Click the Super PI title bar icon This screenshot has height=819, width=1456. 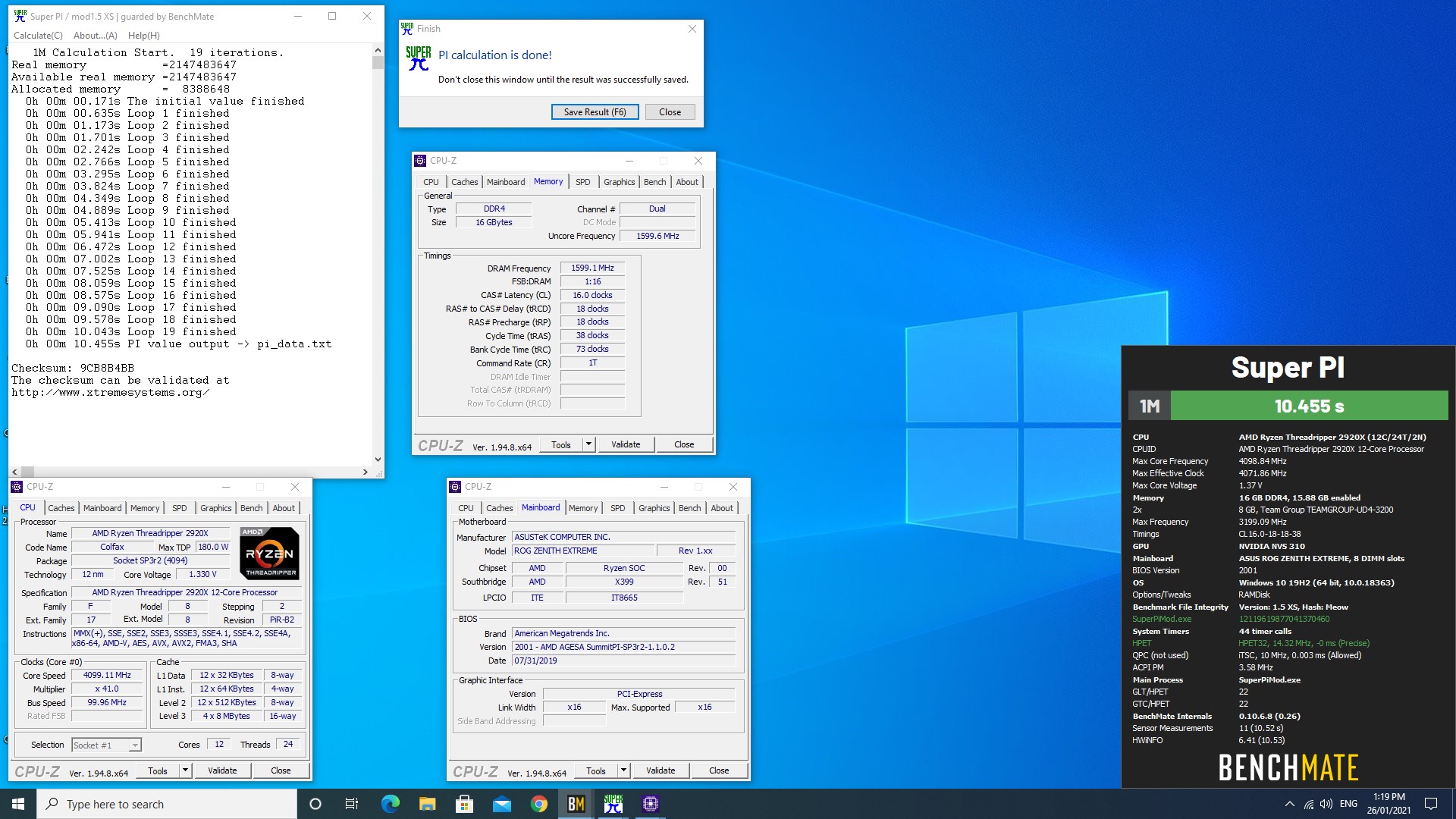[x=20, y=16]
